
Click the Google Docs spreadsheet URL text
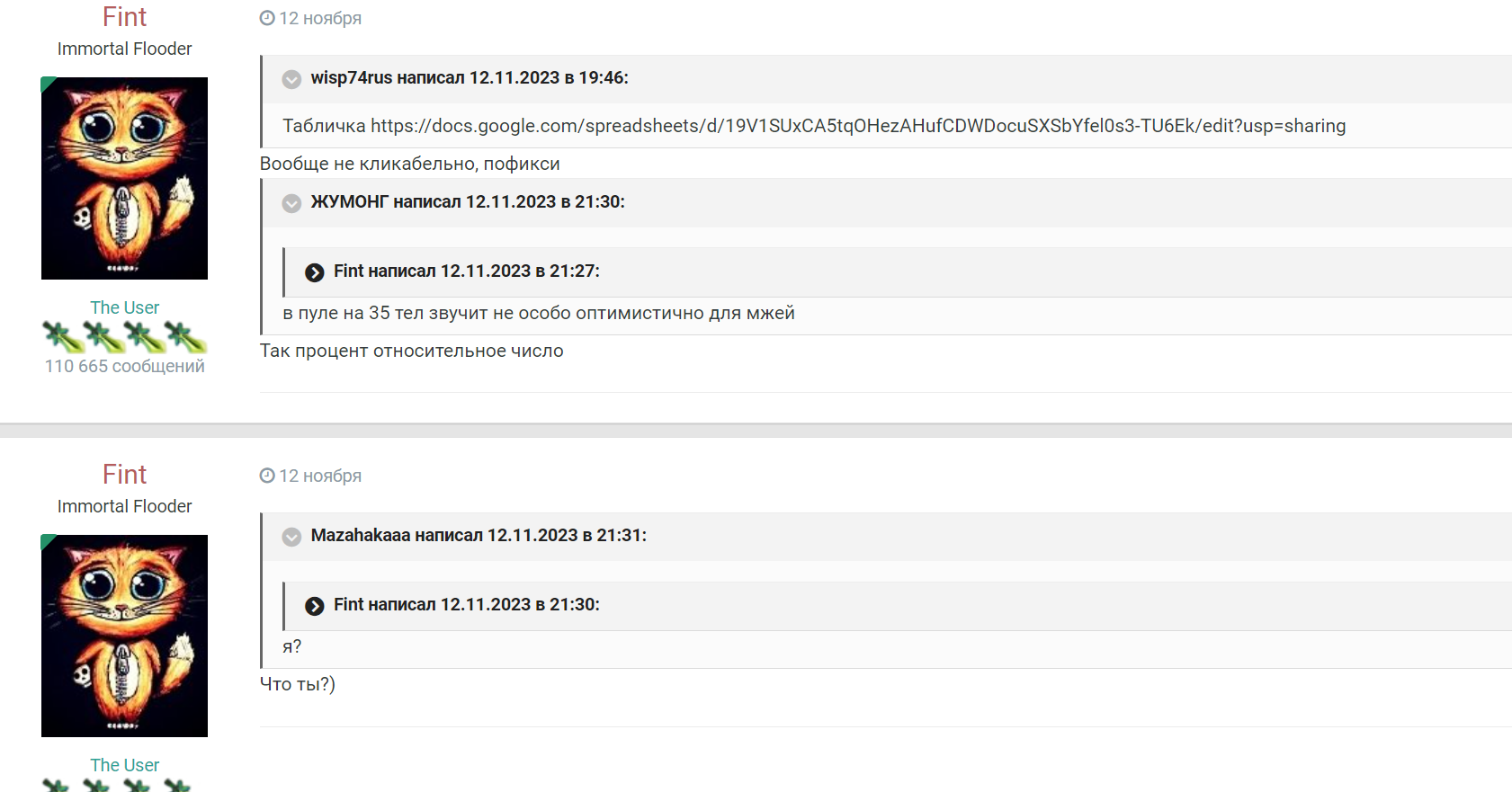pyautogui.click(x=857, y=126)
